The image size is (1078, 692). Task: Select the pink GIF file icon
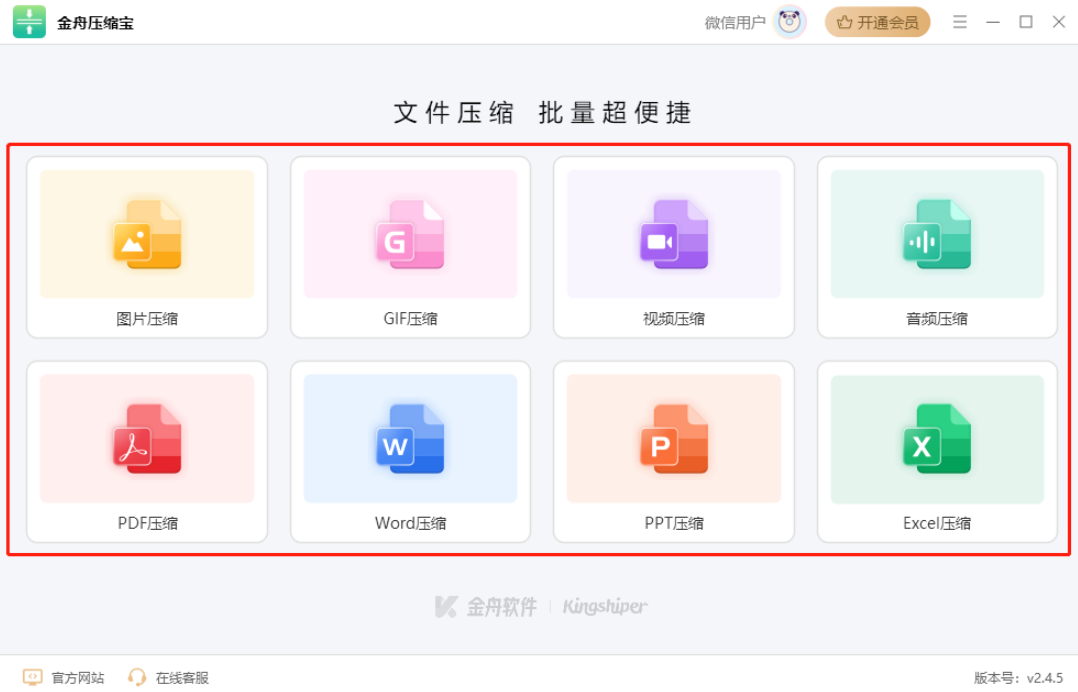coord(410,234)
